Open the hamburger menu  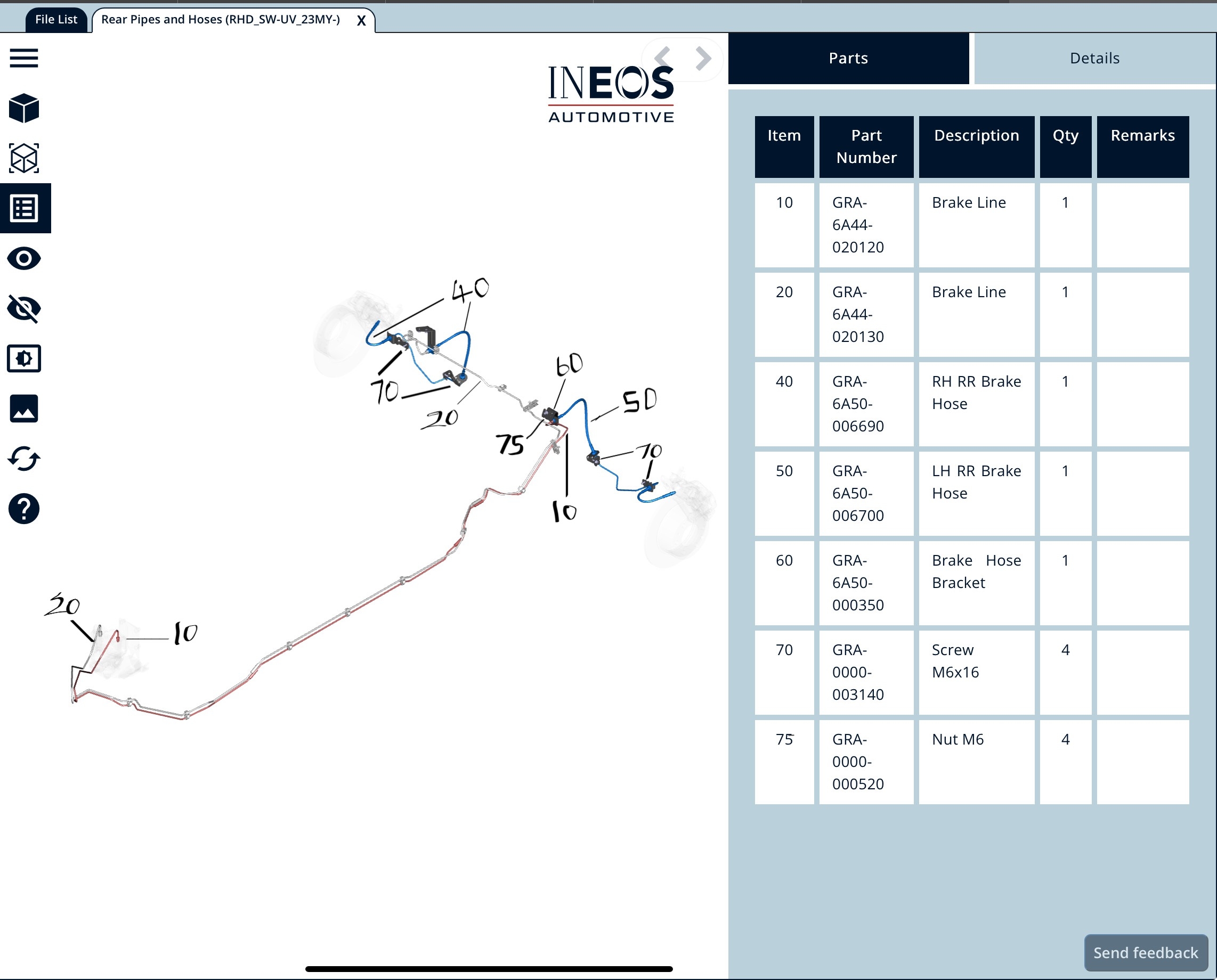pyautogui.click(x=24, y=58)
